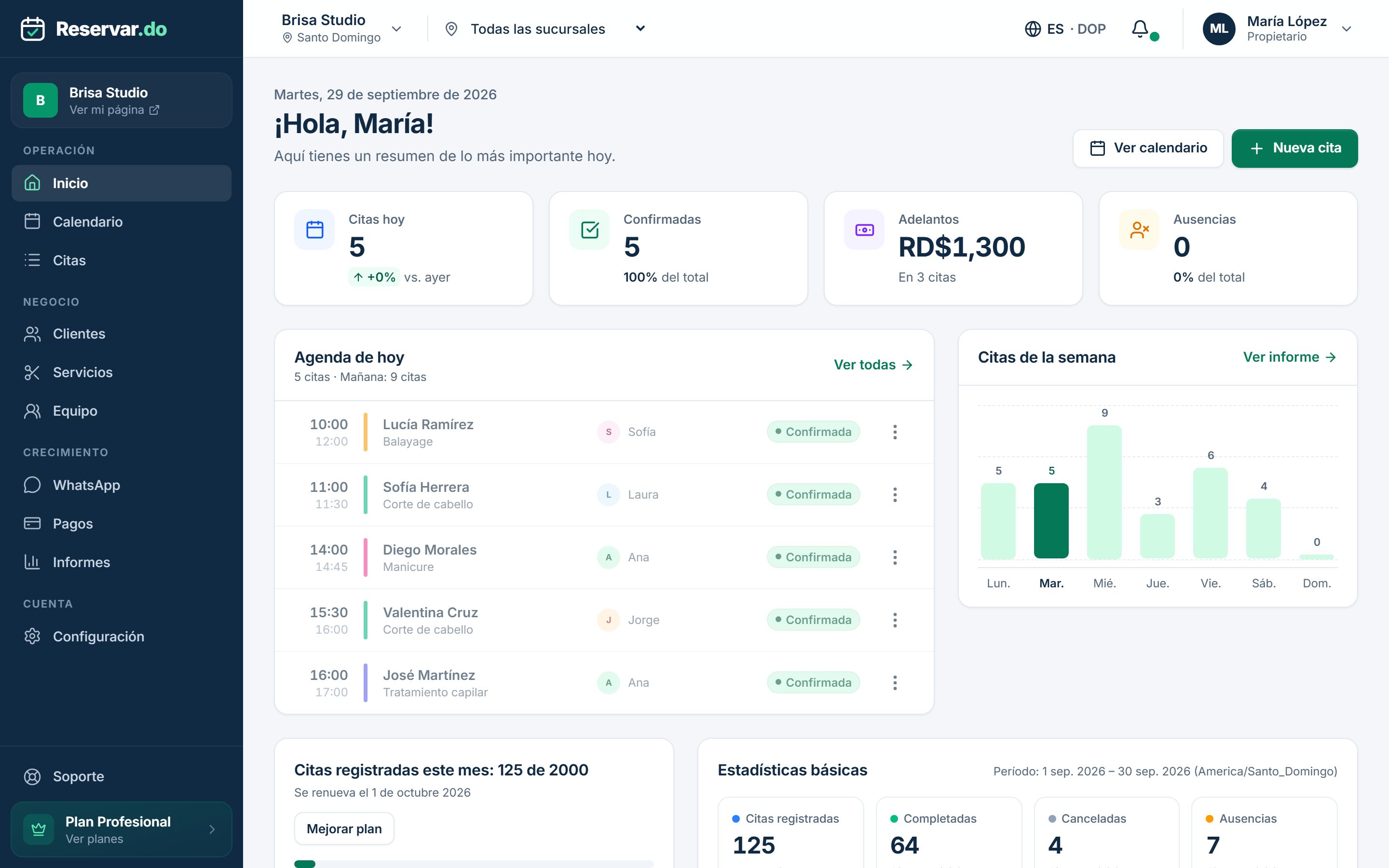Follow the Ver todas link
Image resolution: width=1389 pixels, height=868 pixels.
[873, 365]
